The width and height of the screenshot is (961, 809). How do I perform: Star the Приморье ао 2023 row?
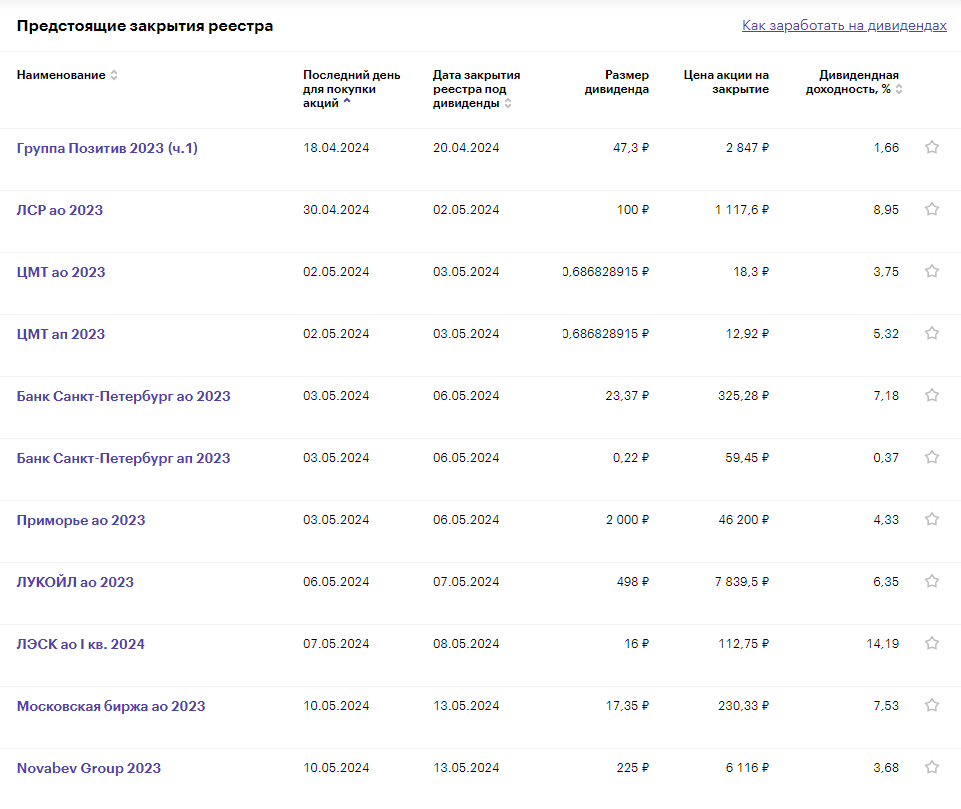(932, 520)
